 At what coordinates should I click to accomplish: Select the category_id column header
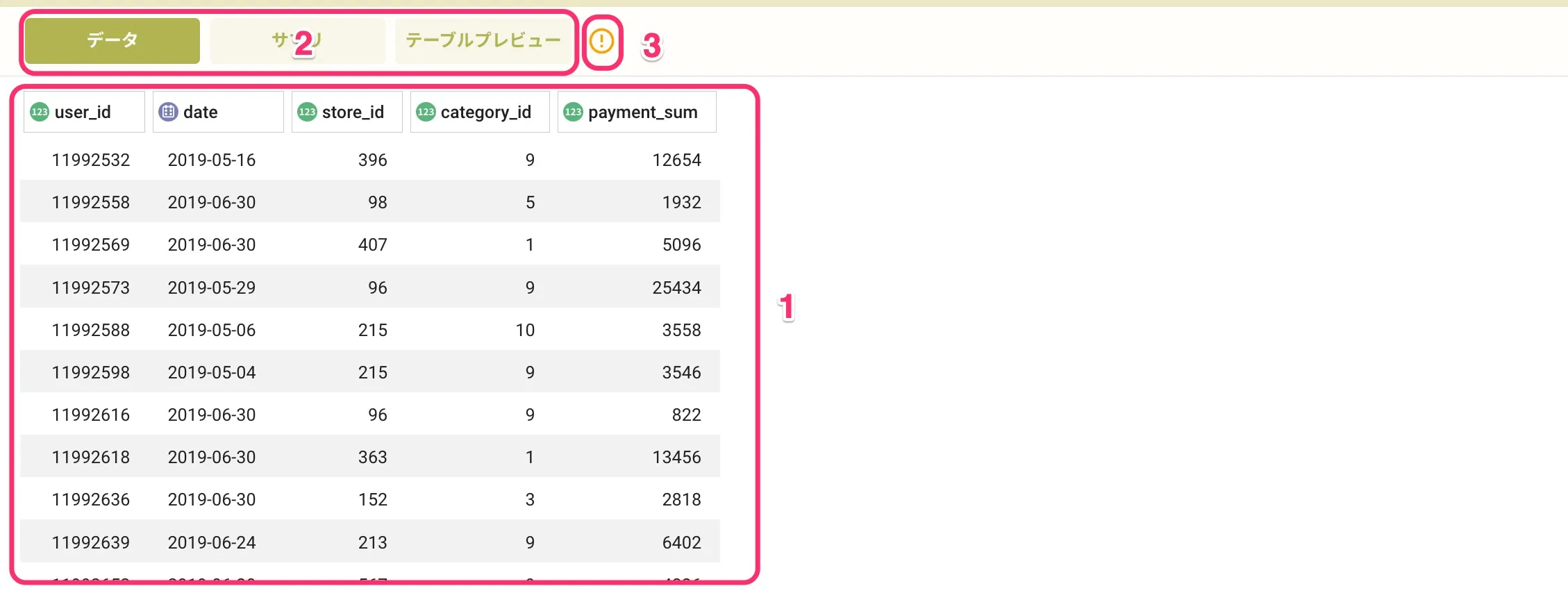[x=480, y=112]
